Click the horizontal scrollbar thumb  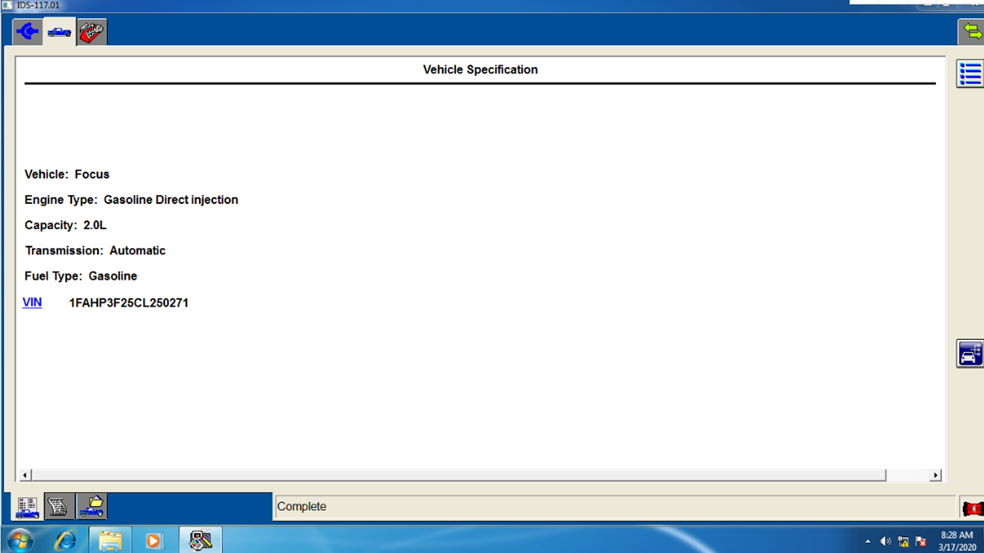point(459,475)
